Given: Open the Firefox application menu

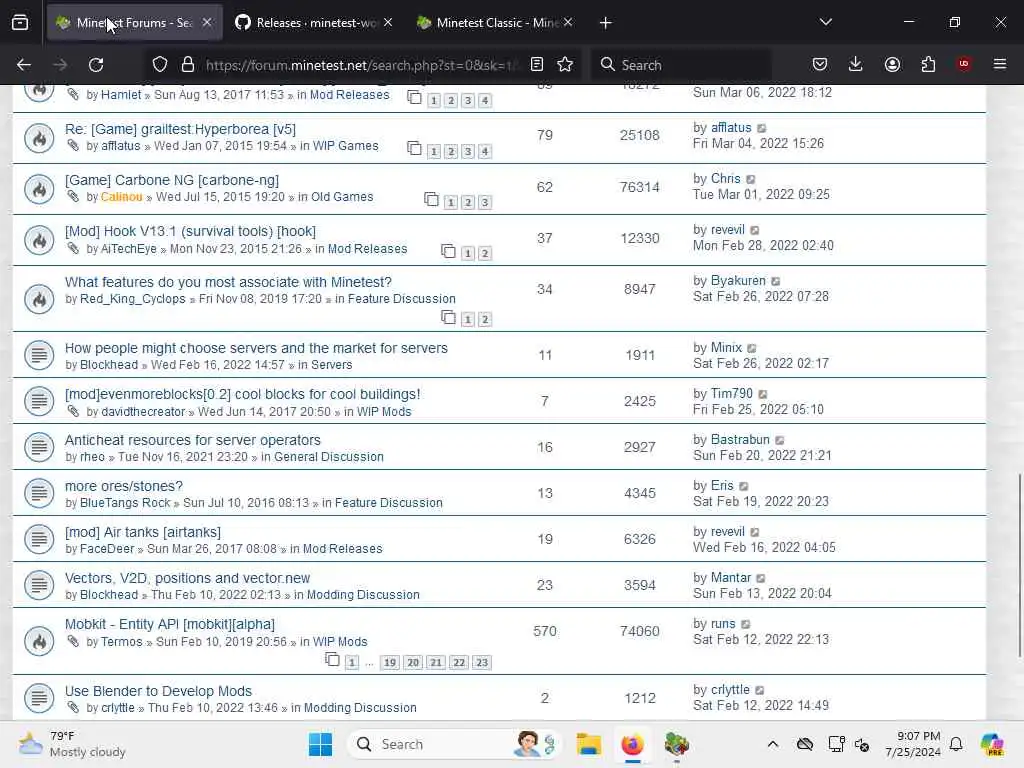Looking at the screenshot, I should (x=1000, y=64).
